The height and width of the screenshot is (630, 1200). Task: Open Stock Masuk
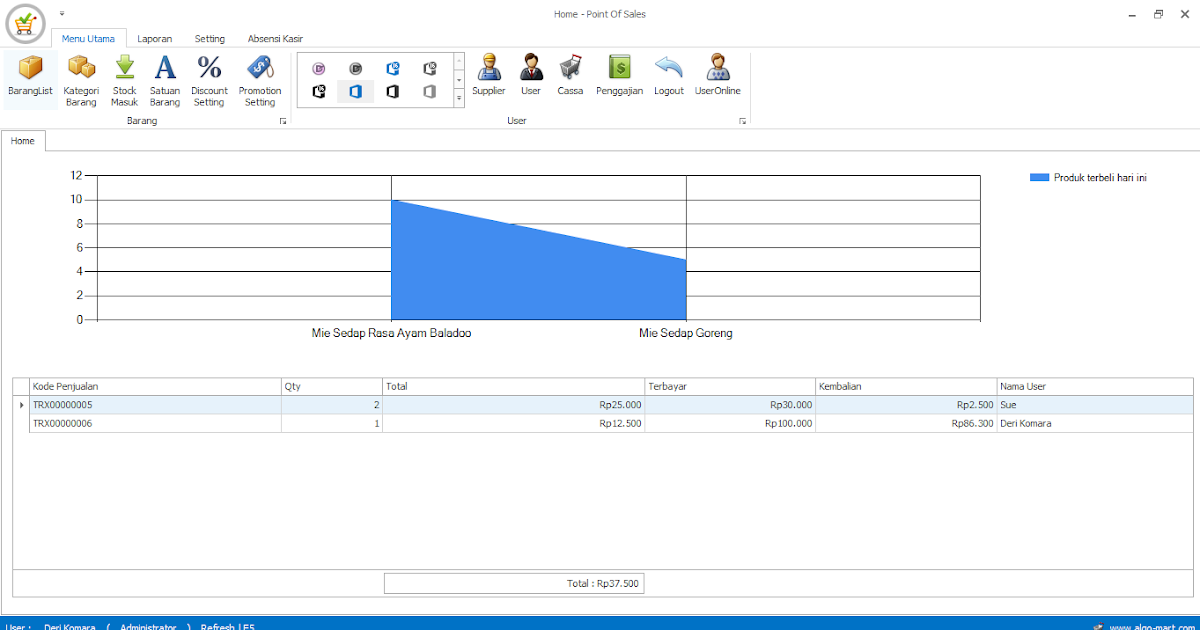[x=124, y=80]
